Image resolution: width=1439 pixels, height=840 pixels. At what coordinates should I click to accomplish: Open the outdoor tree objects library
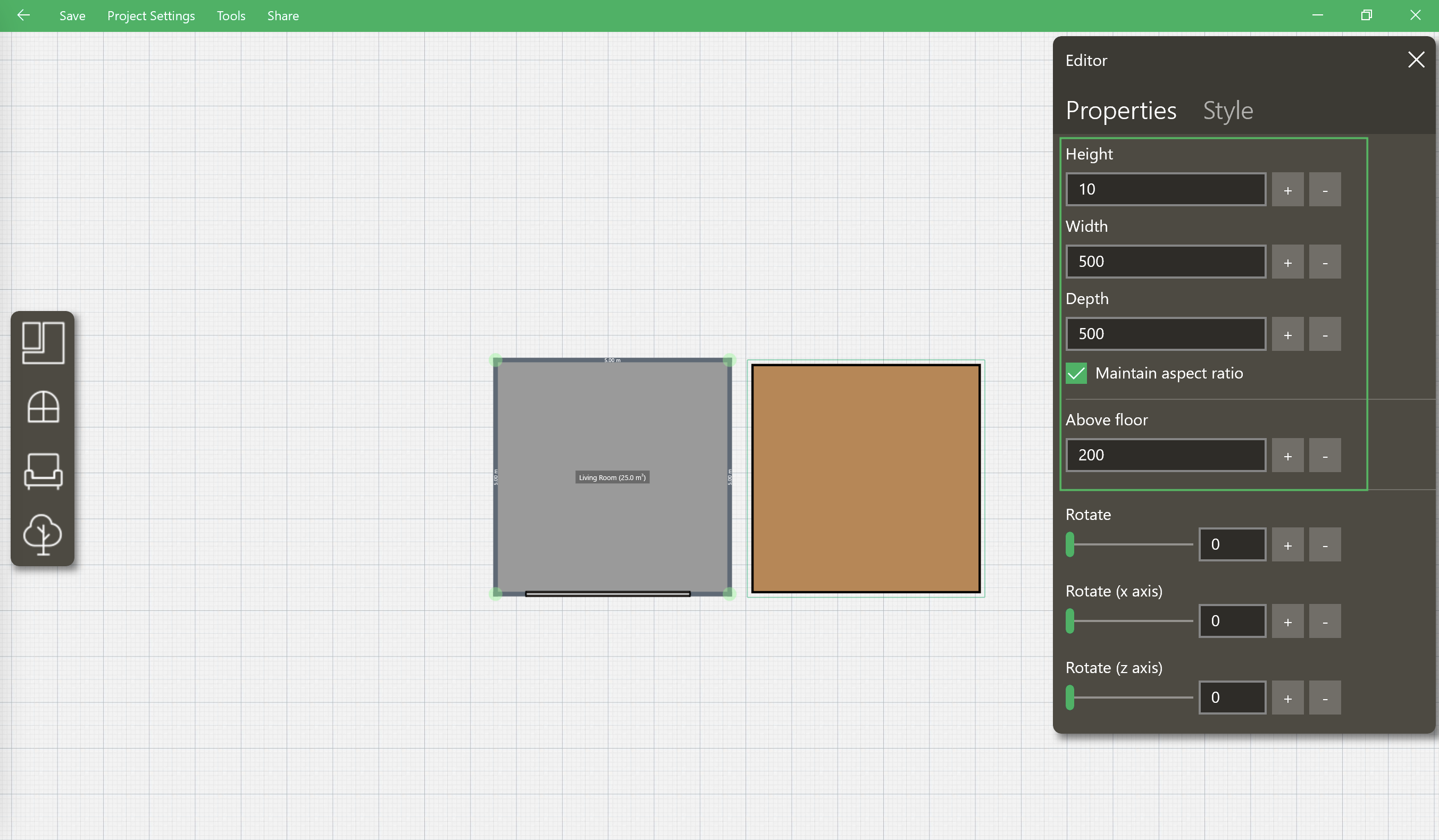click(x=43, y=534)
